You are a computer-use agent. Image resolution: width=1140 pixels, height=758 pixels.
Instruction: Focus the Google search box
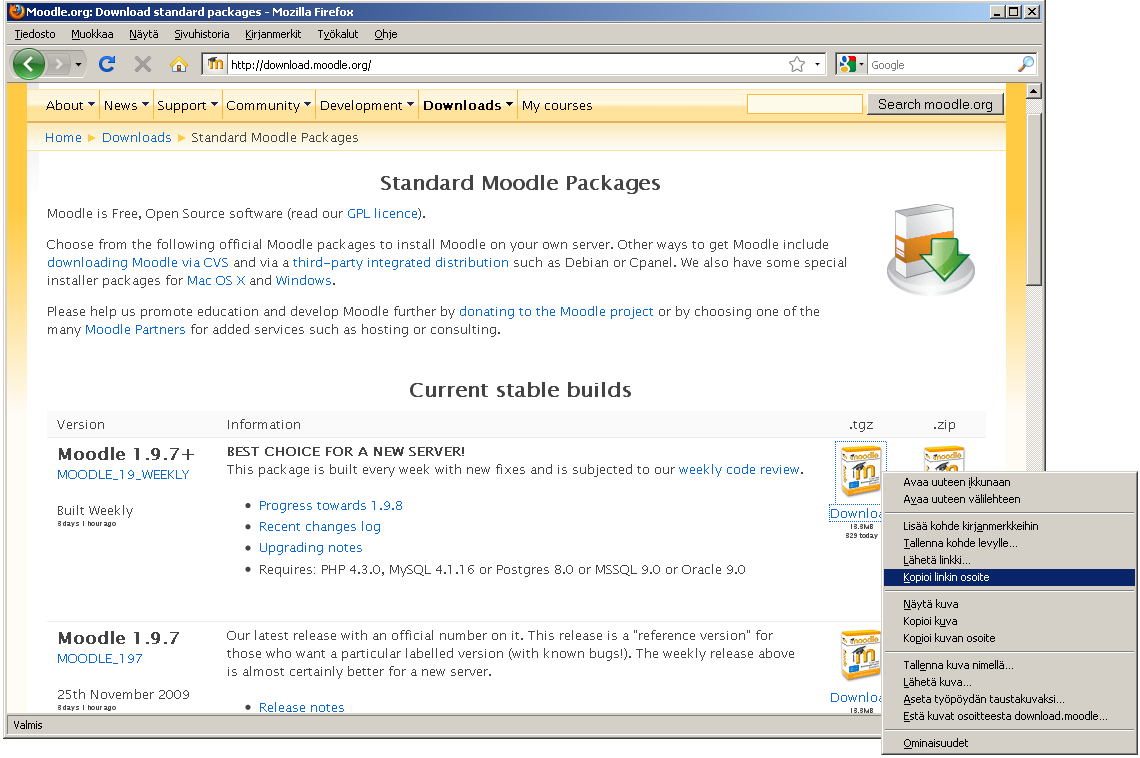coord(942,65)
